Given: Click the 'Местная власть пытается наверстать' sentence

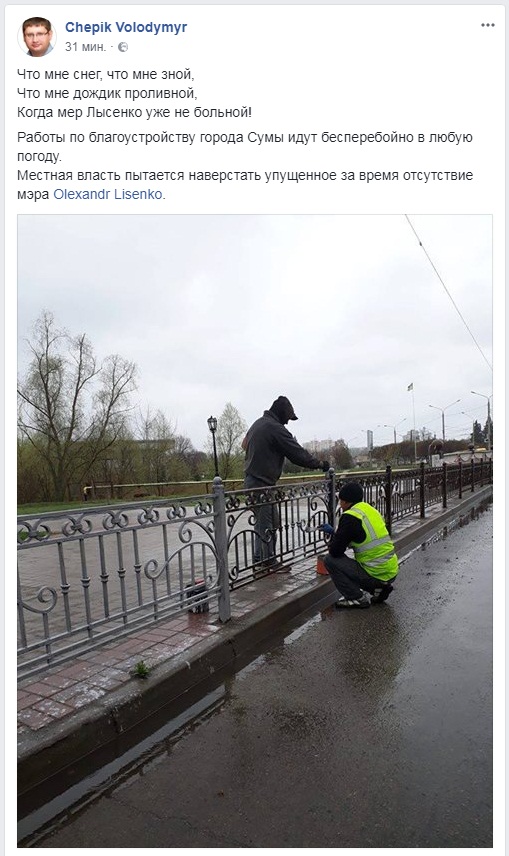Looking at the screenshot, I should click(x=245, y=185).
